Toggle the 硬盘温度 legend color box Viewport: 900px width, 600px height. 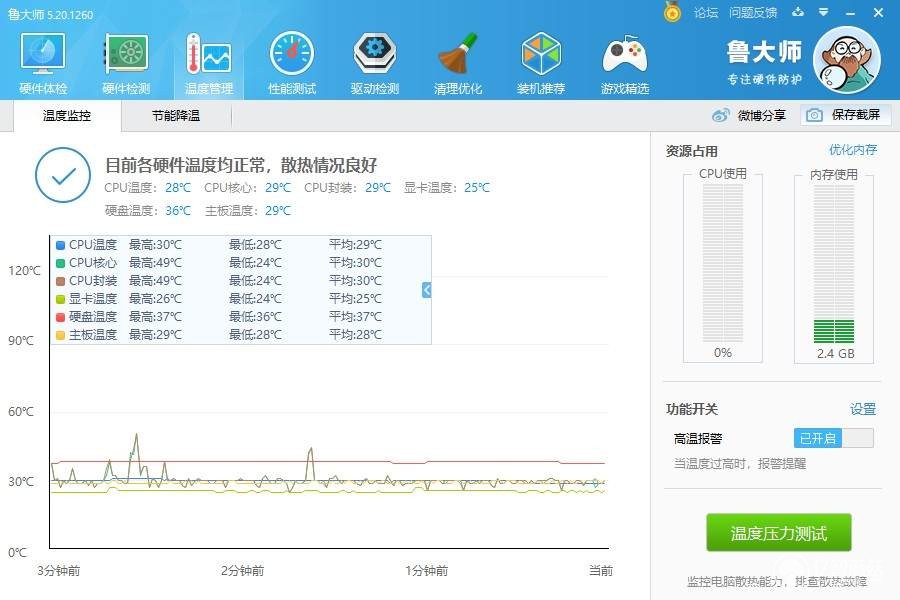[x=60, y=317]
